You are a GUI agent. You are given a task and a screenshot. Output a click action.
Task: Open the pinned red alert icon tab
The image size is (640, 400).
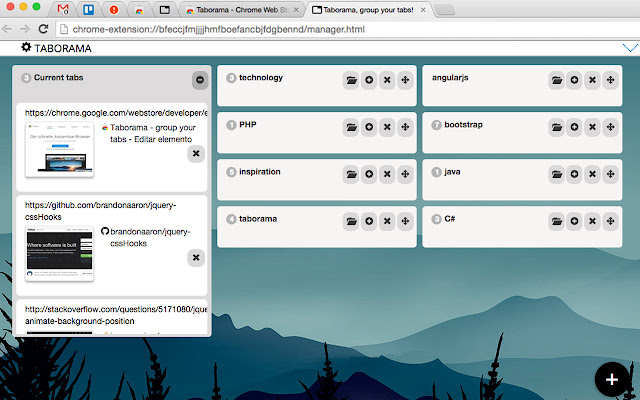coord(114,9)
